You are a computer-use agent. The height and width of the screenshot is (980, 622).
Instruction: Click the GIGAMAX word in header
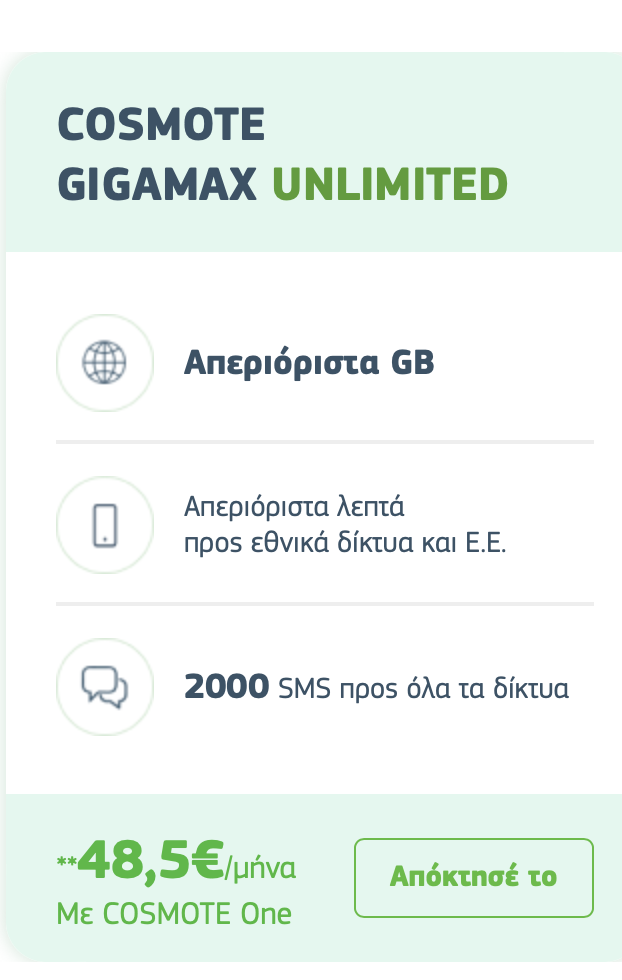[x=158, y=185]
